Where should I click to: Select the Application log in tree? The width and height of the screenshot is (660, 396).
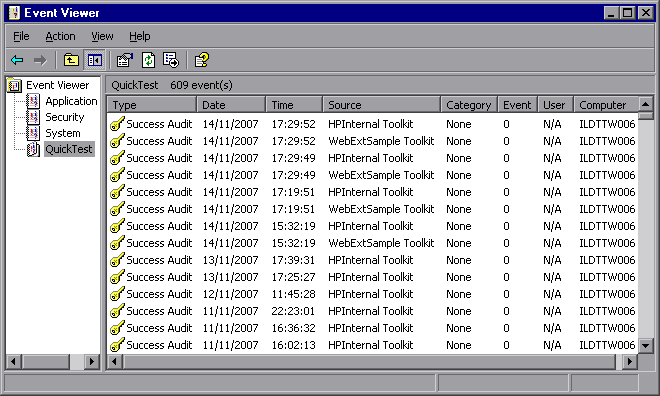coord(71,101)
